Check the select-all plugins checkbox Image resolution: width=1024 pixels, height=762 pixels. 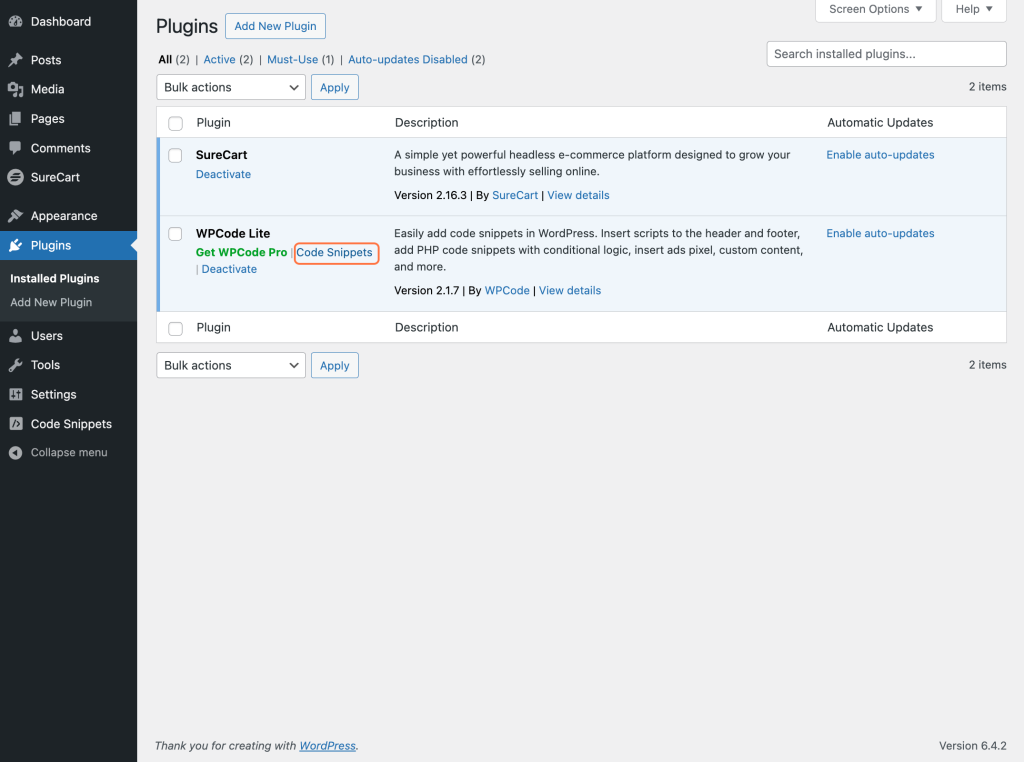175,123
